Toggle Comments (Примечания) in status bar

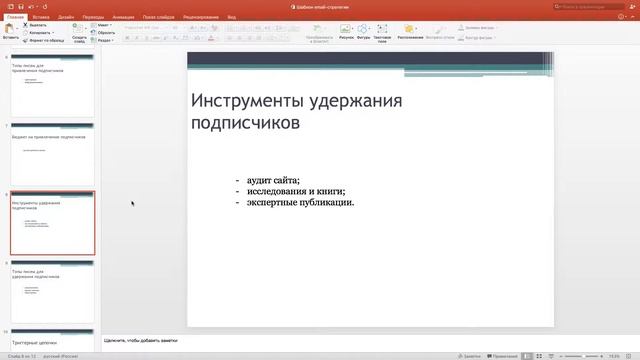(502, 356)
